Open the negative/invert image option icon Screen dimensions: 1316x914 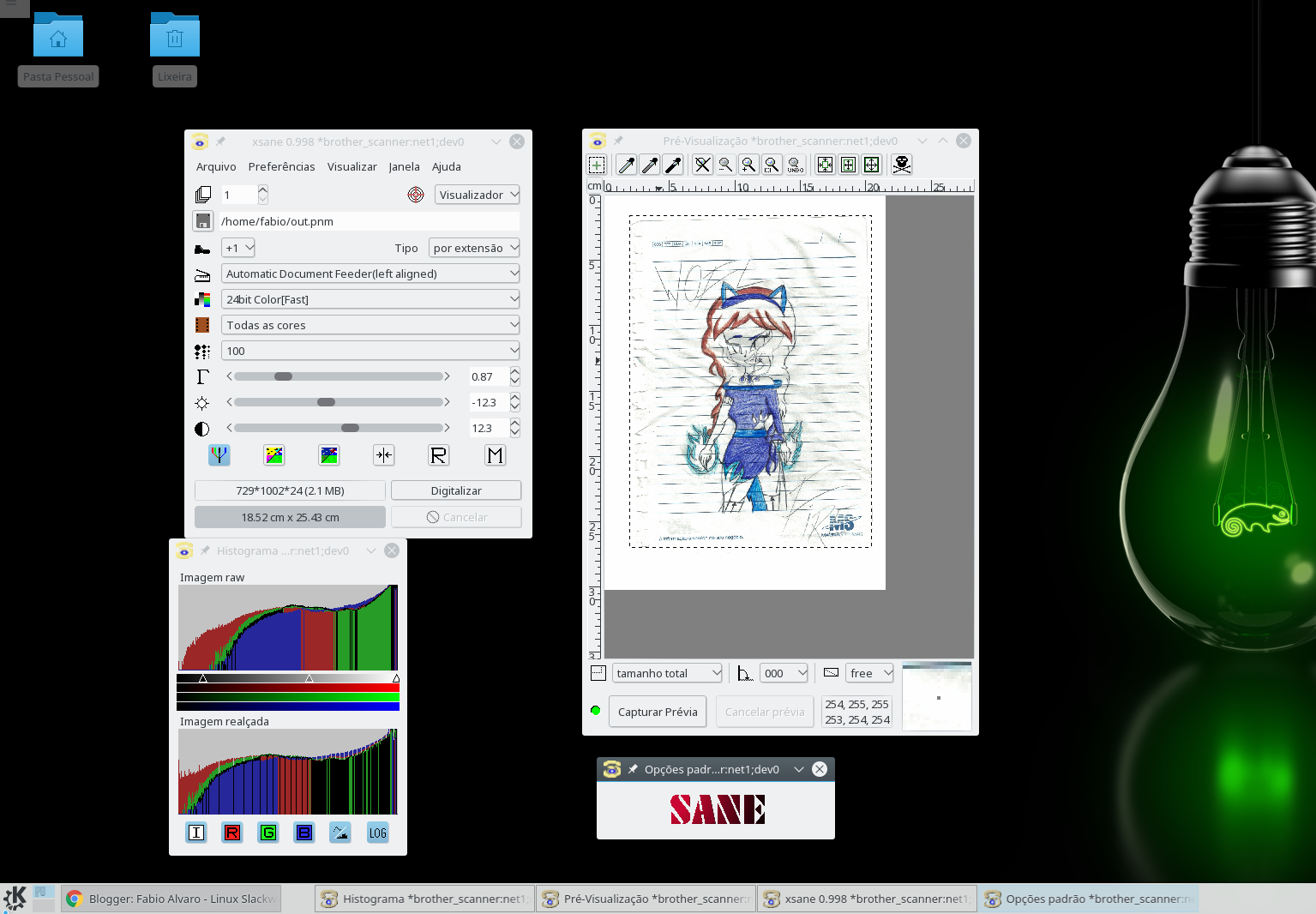click(x=274, y=454)
